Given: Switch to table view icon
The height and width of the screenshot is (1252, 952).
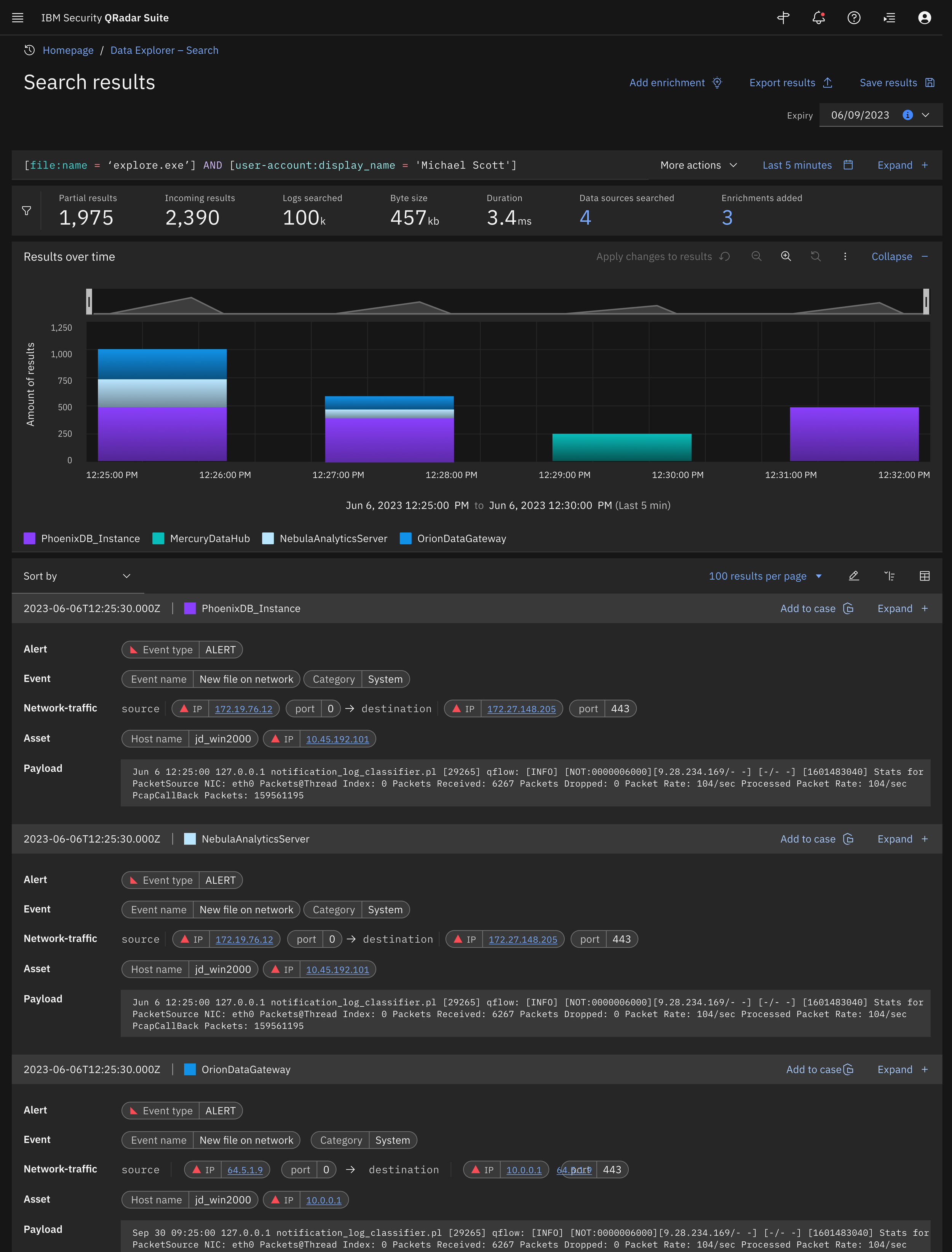Looking at the screenshot, I should tap(924, 576).
